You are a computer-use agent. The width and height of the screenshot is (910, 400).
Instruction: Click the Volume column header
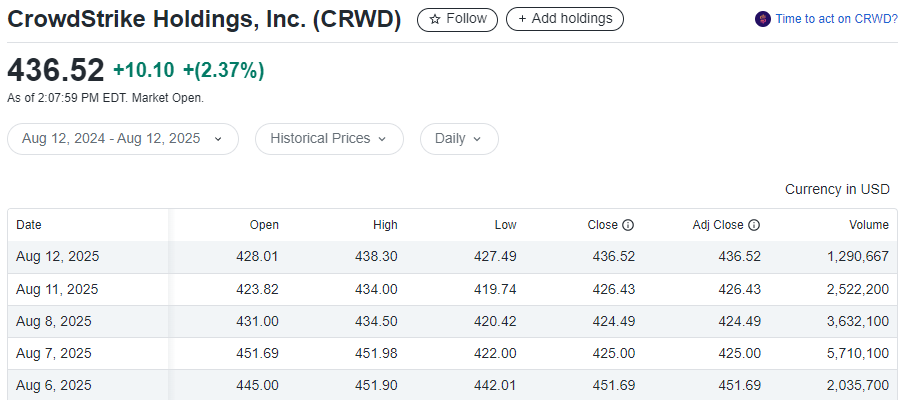pos(869,225)
